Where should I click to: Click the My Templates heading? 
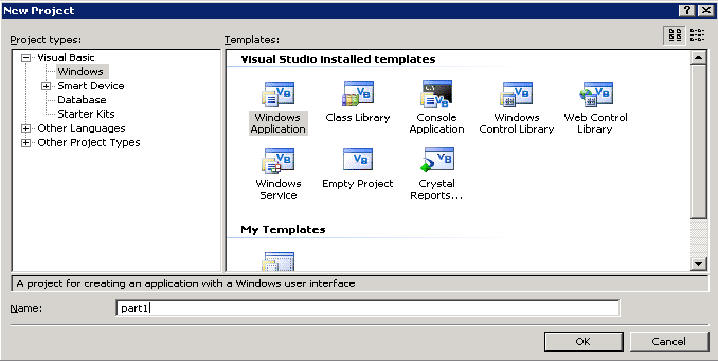[x=283, y=230]
